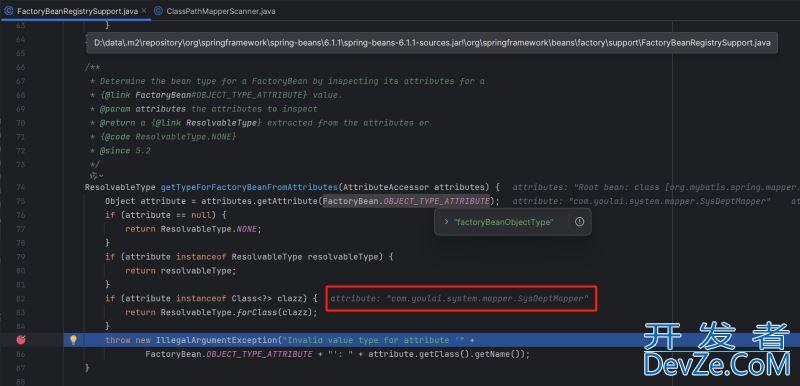Click line number 82 in the gutter
Viewport: 800px width, 386px height.
pos(20,298)
